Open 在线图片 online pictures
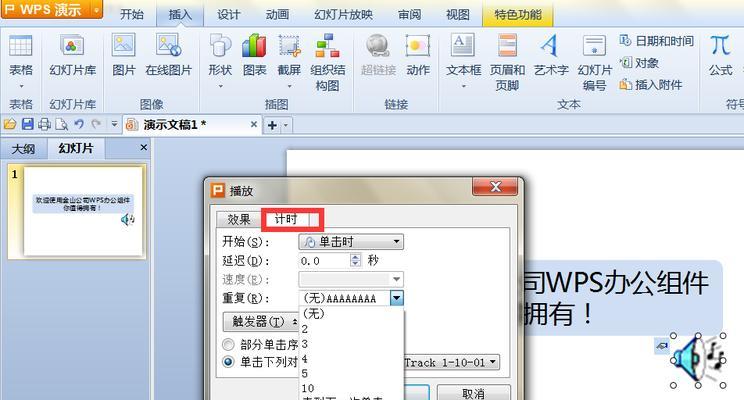The width and height of the screenshot is (744, 400). 168,46
